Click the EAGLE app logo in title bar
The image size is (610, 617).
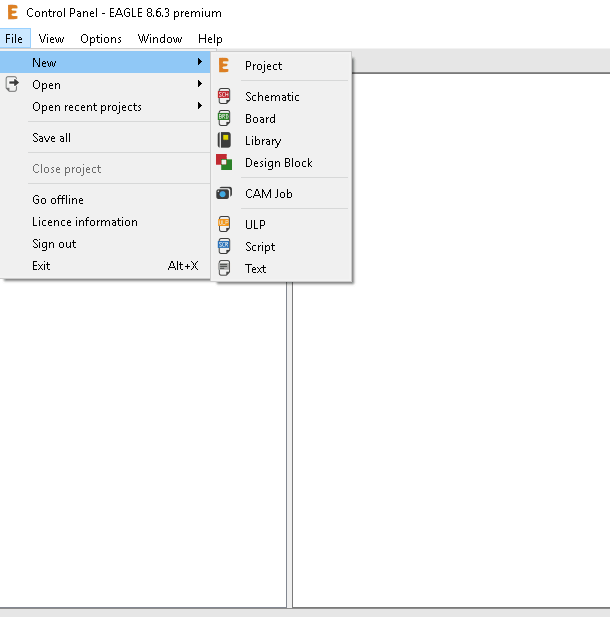(13, 12)
